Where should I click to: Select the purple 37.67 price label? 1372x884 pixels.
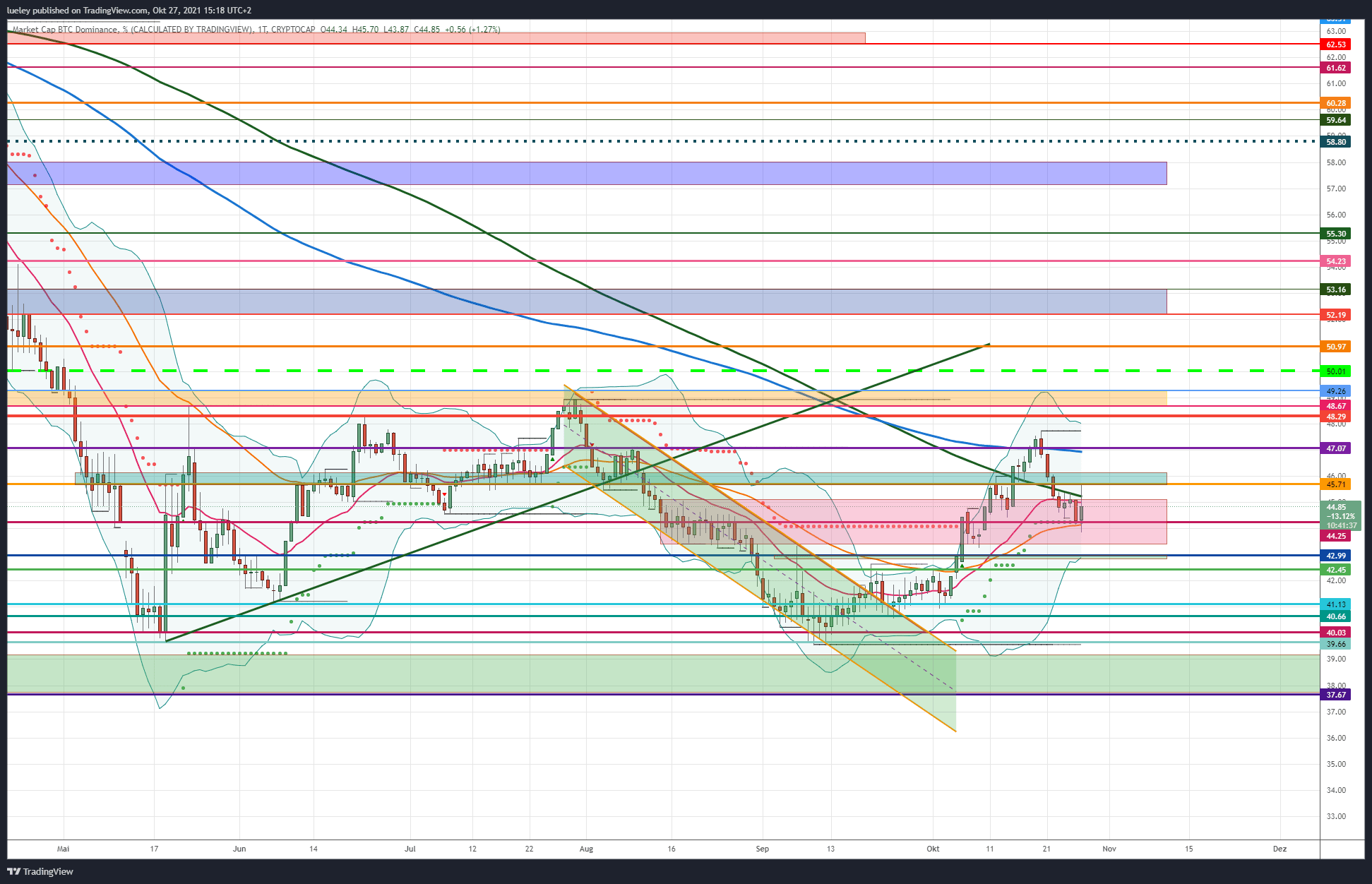click(x=1335, y=695)
